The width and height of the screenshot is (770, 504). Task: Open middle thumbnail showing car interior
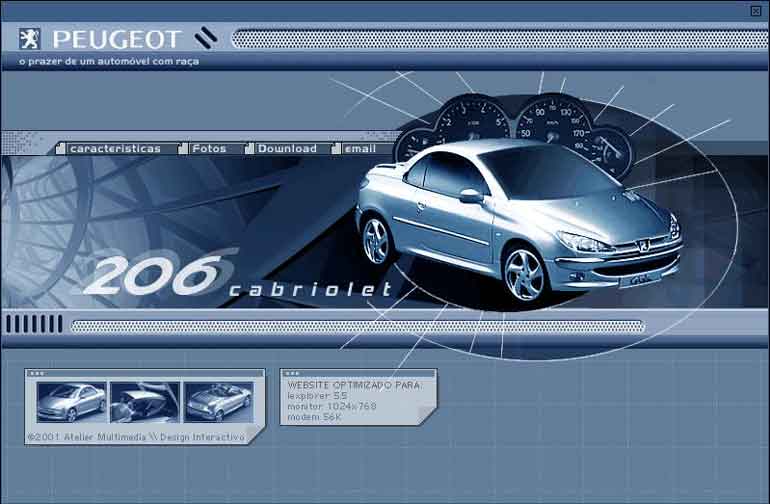click(x=145, y=402)
